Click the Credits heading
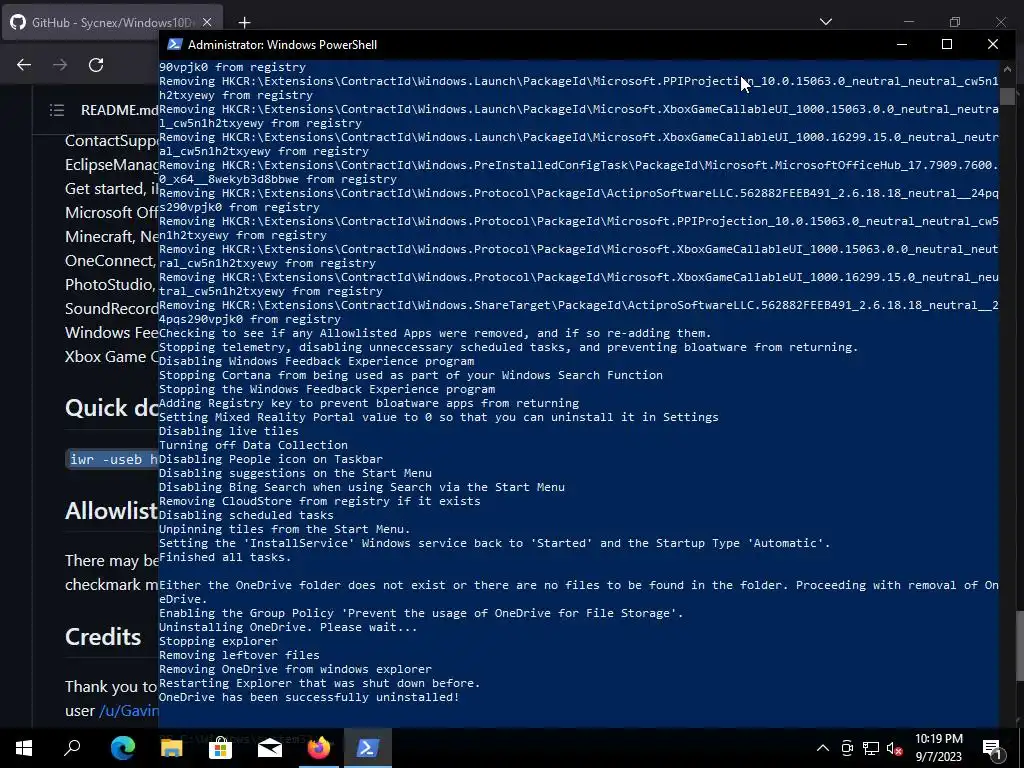1024x768 pixels. [x=103, y=637]
